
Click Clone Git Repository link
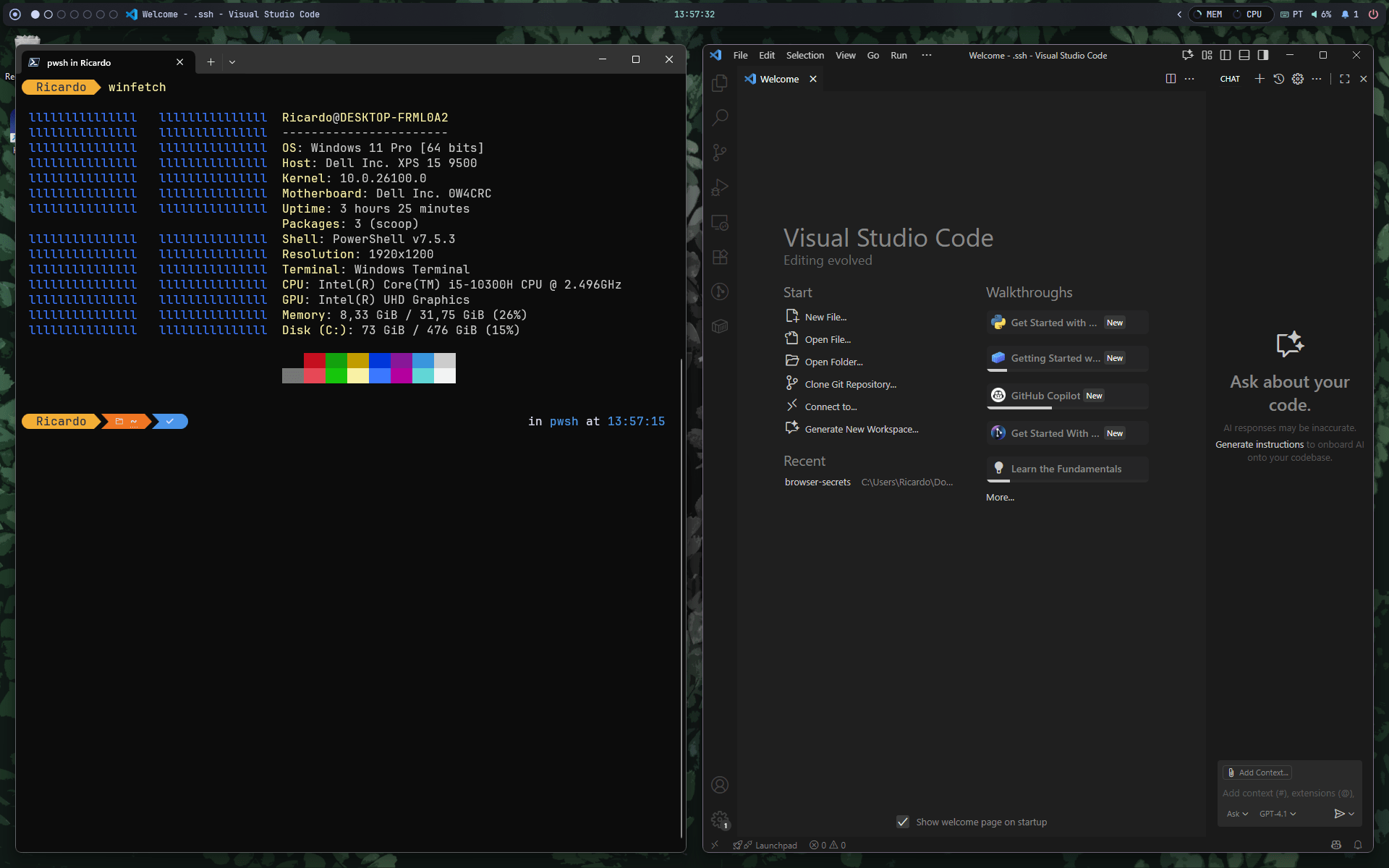[850, 384]
